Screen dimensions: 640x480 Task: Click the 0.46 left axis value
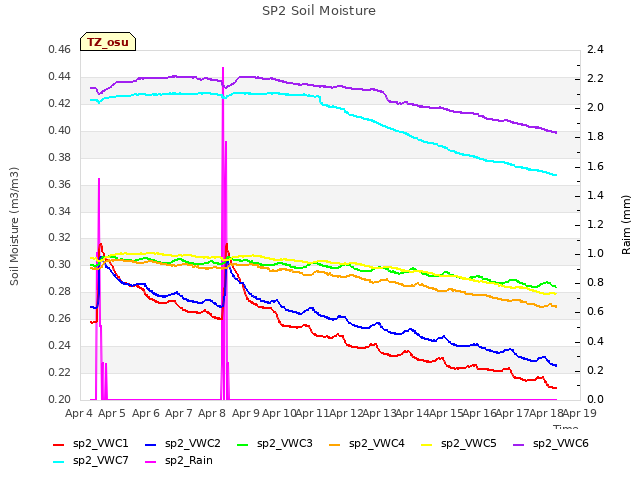click(x=60, y=50)
